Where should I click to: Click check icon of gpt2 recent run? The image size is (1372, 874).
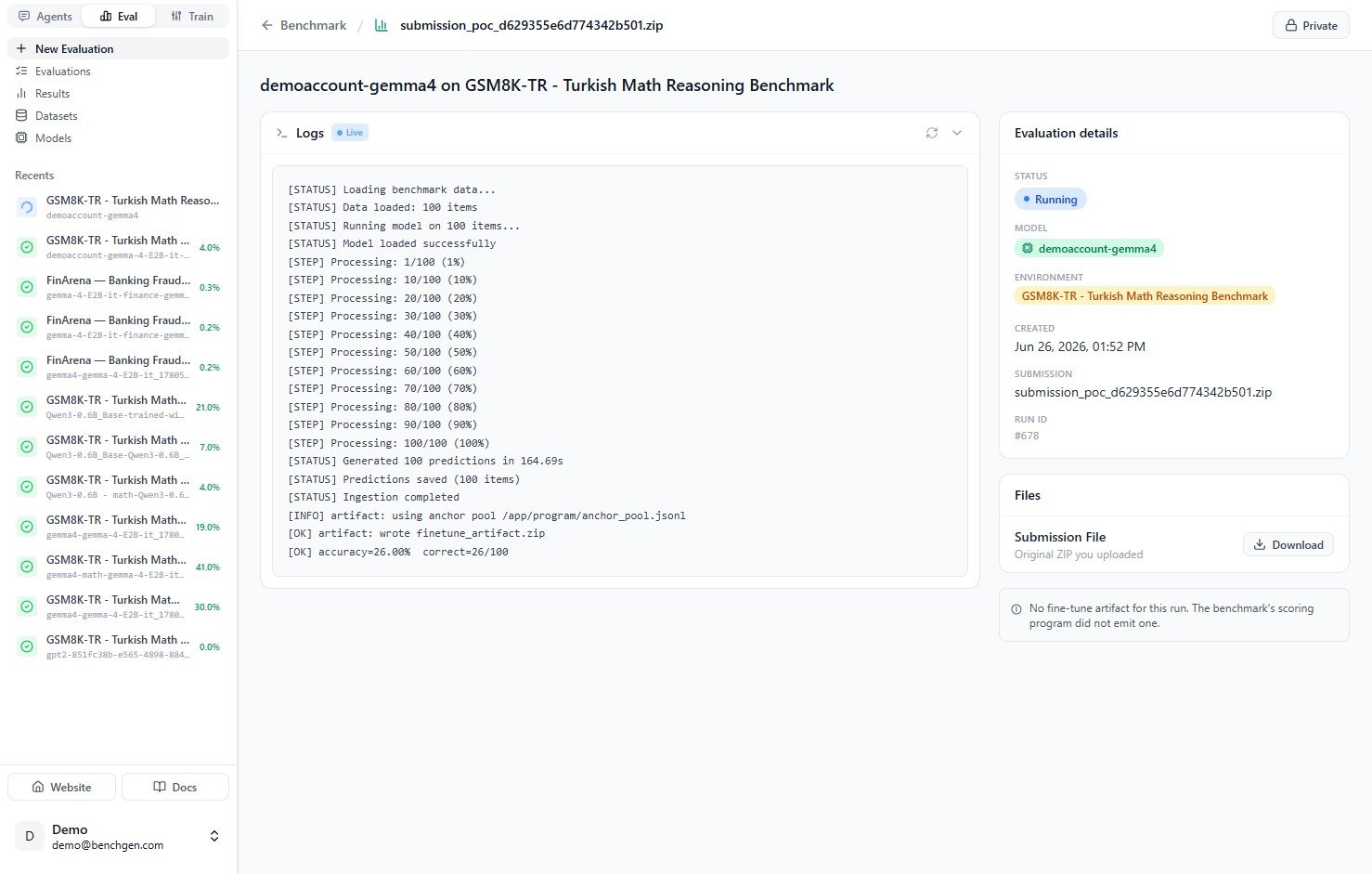pos(27,646)
